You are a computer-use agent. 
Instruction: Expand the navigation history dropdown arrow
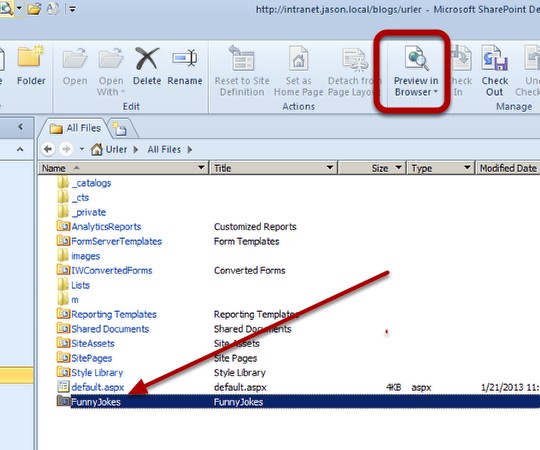tap(82, 149)
